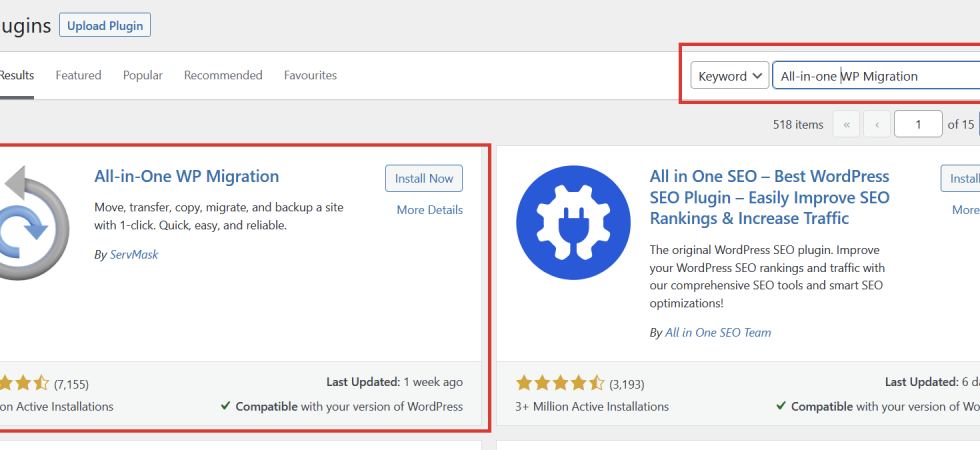Open the Popular plugins tab

(142, 75)
